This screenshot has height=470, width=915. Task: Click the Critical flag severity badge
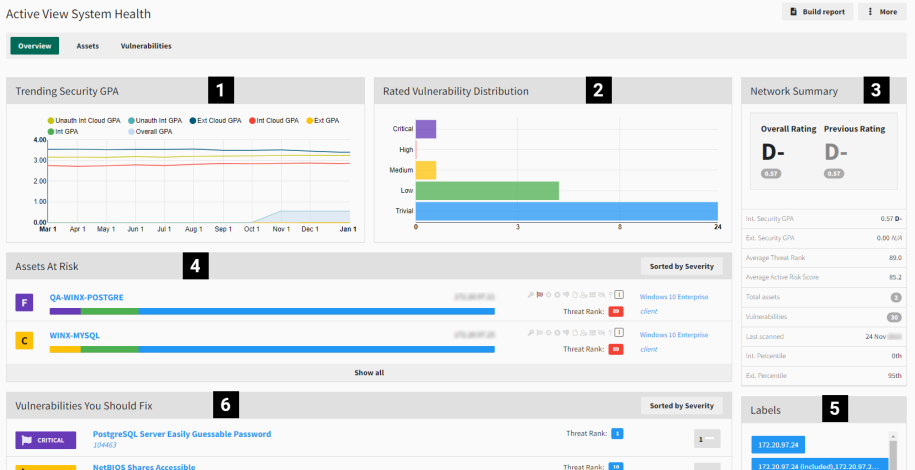click(x=46, y=440)
